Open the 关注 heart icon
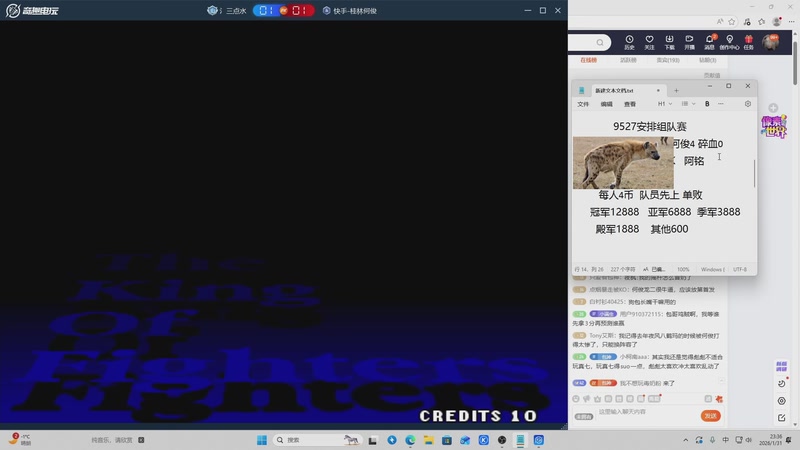This screenshot has width=800, height=450. pyautogui.click(x=649, y=42)
